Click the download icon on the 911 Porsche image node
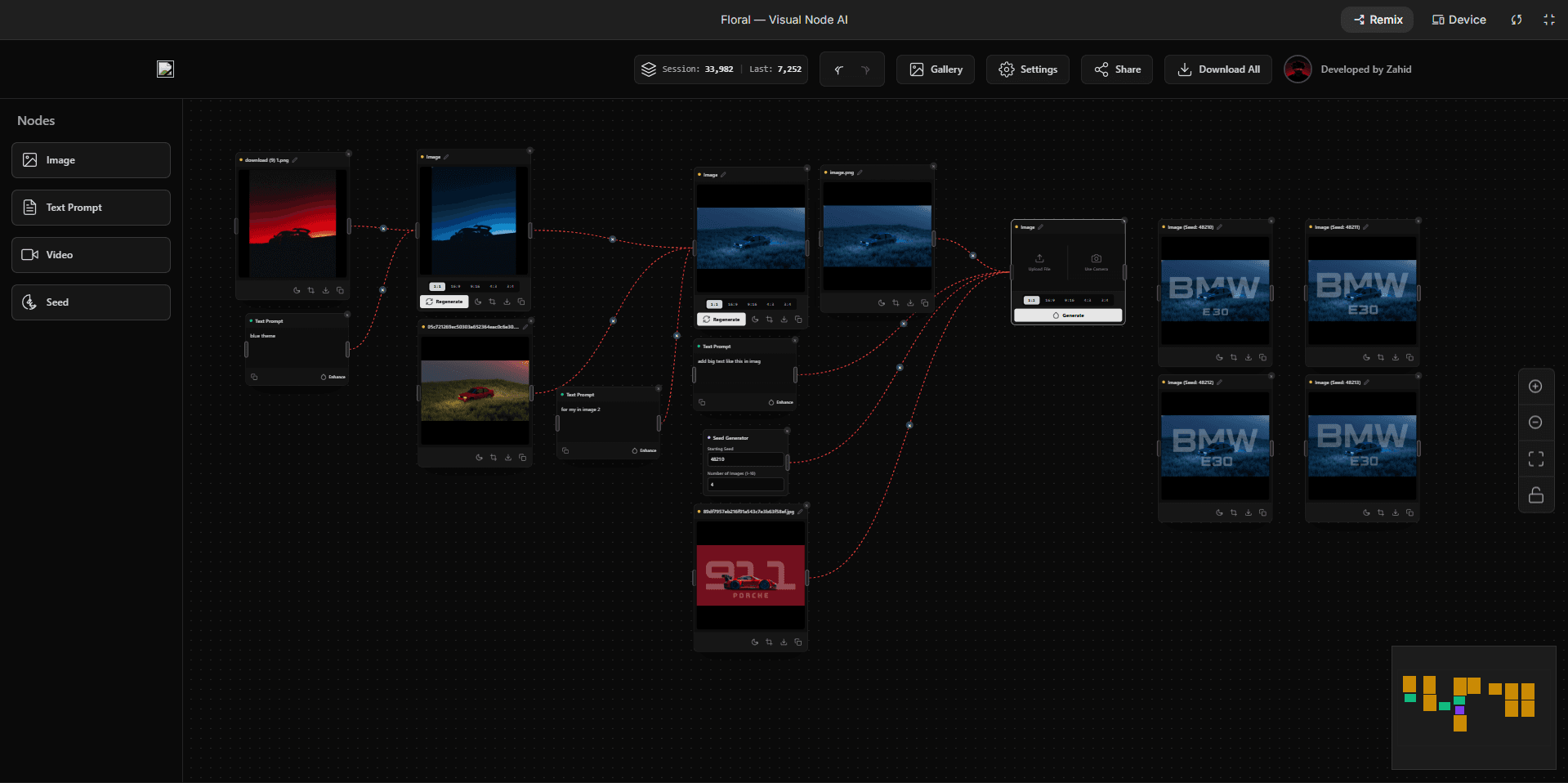Image resolution: width=1568 pixels, height=783 pixels. click(x=784, y=642)
